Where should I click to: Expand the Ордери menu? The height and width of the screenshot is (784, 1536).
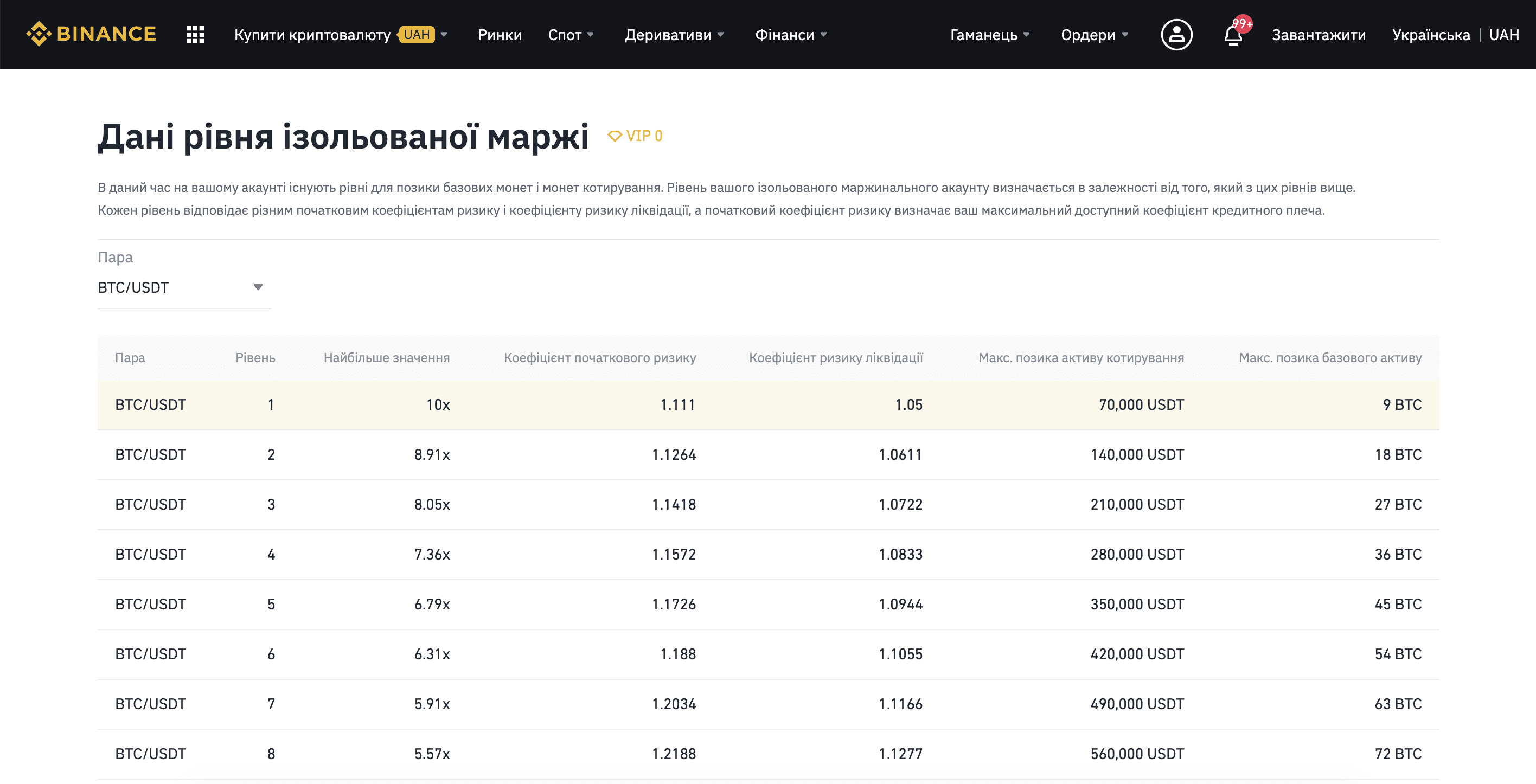coord(1094,35)
